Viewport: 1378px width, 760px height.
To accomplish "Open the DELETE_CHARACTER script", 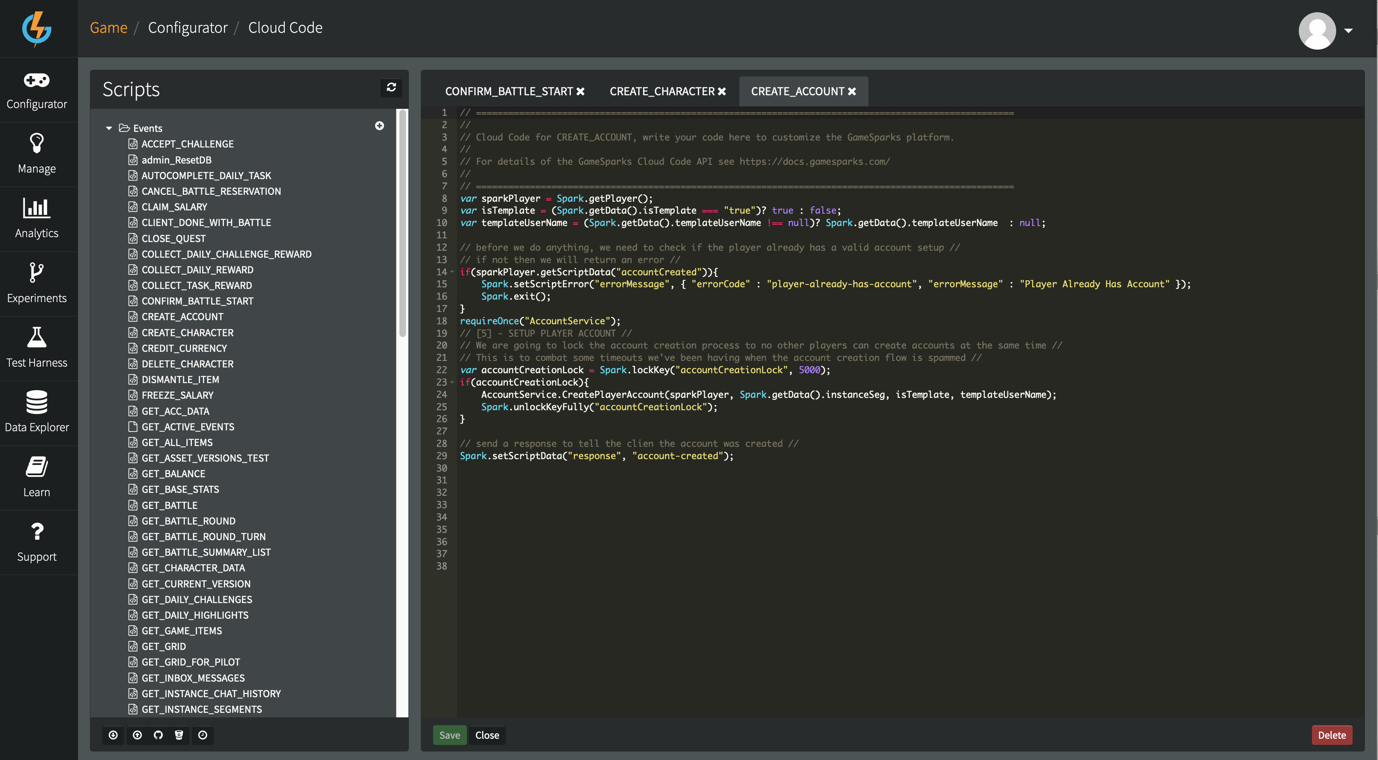I will click(x=187, y=364).
